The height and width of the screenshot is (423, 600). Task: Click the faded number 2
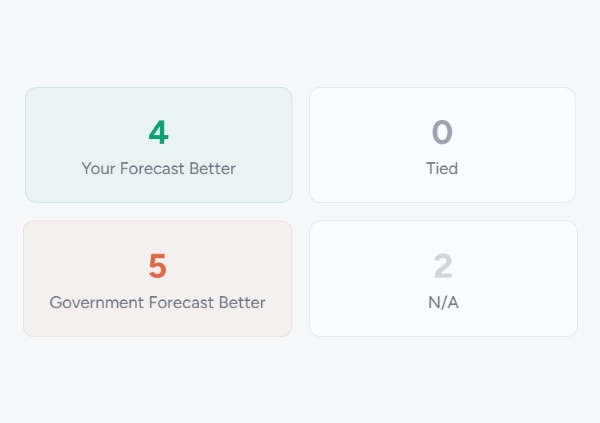[x=443, y=266]
